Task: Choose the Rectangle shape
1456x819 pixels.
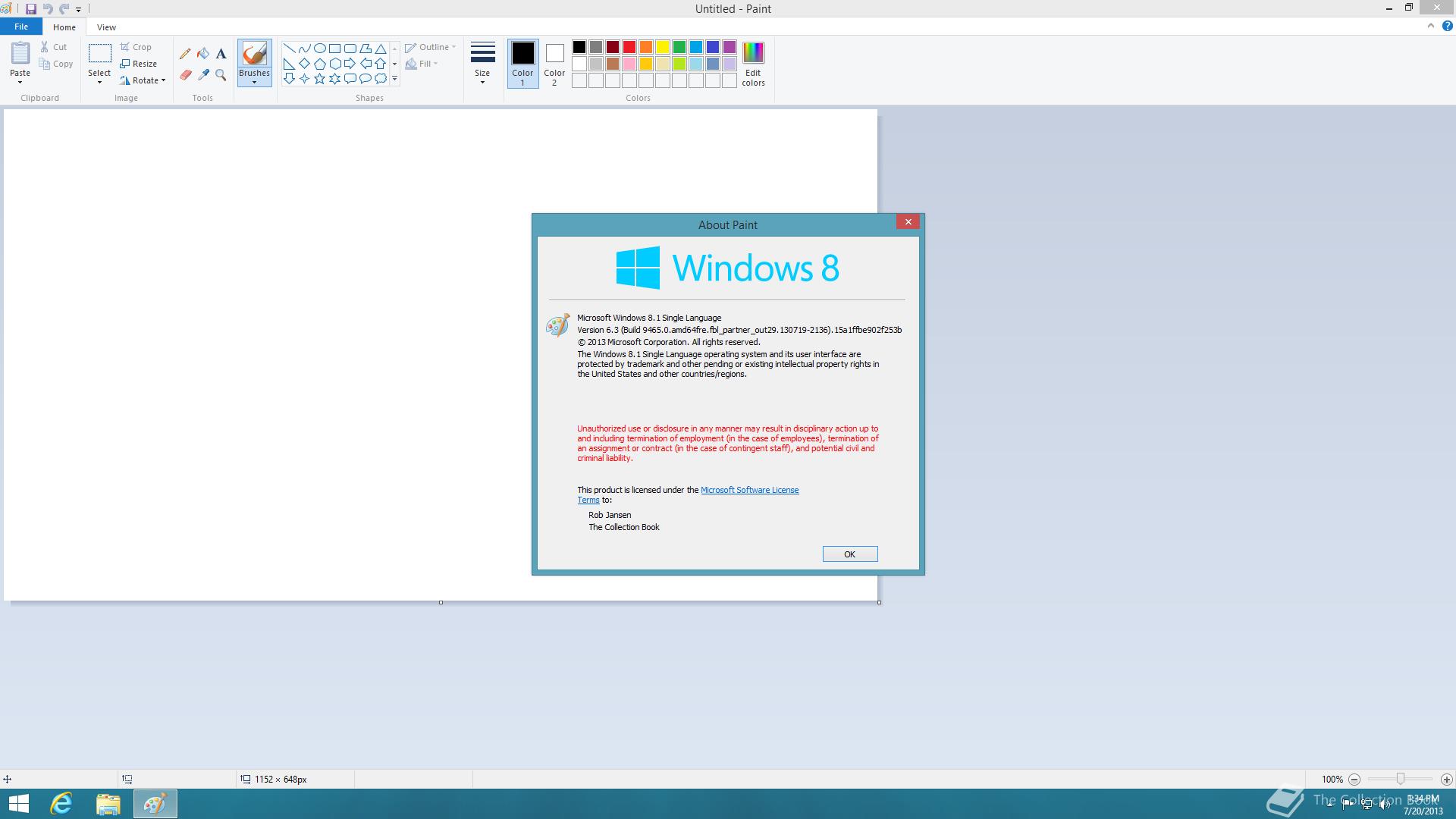Action: (x=334, y=49)
